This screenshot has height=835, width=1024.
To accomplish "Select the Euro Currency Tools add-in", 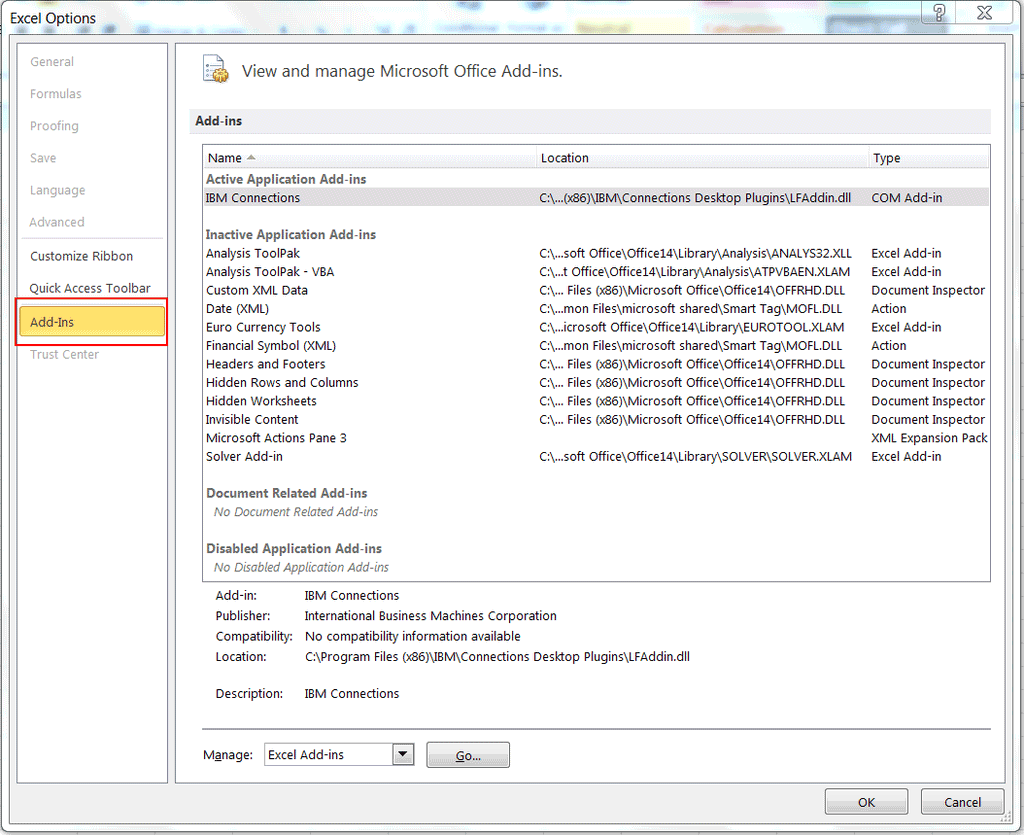I will (263, 327).
